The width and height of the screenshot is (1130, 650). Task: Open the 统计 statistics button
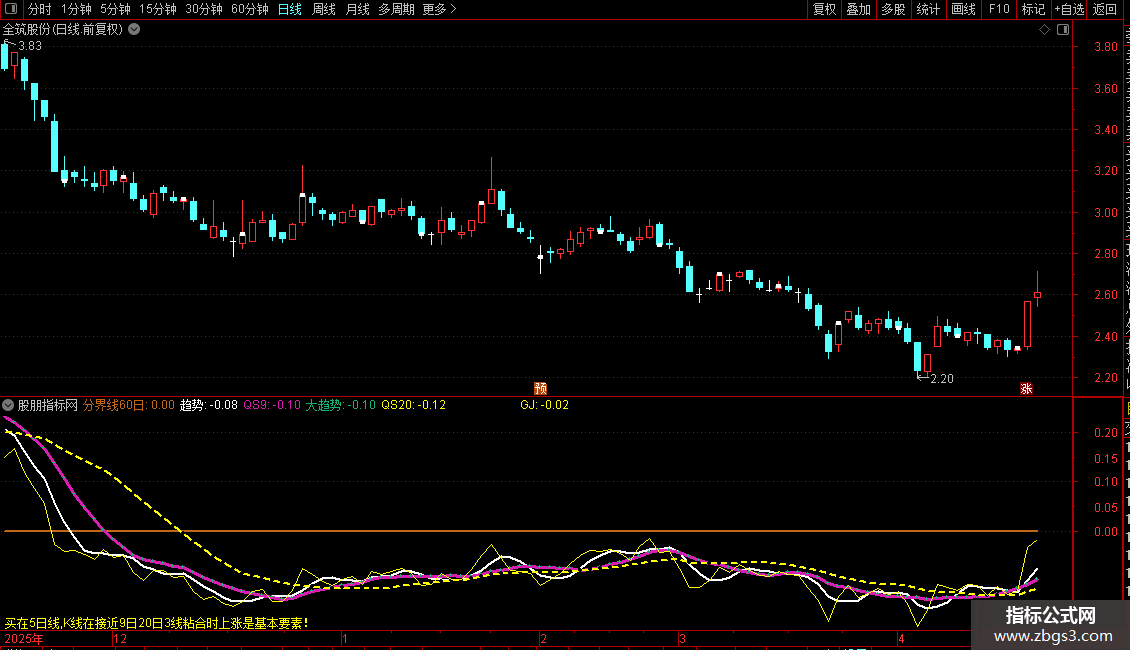point(927,9)
